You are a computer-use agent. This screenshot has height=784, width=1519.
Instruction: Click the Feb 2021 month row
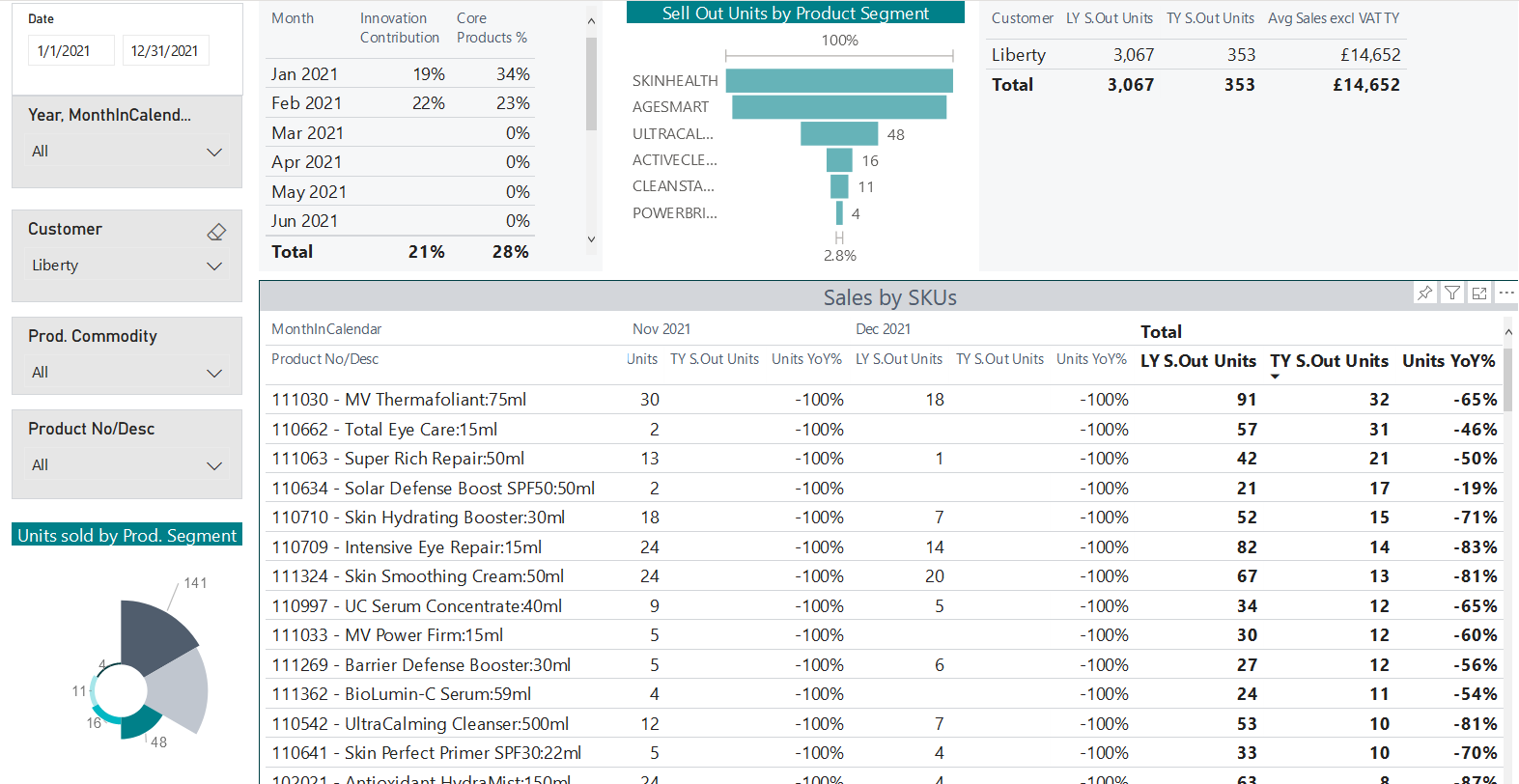(x=400, y=103)
